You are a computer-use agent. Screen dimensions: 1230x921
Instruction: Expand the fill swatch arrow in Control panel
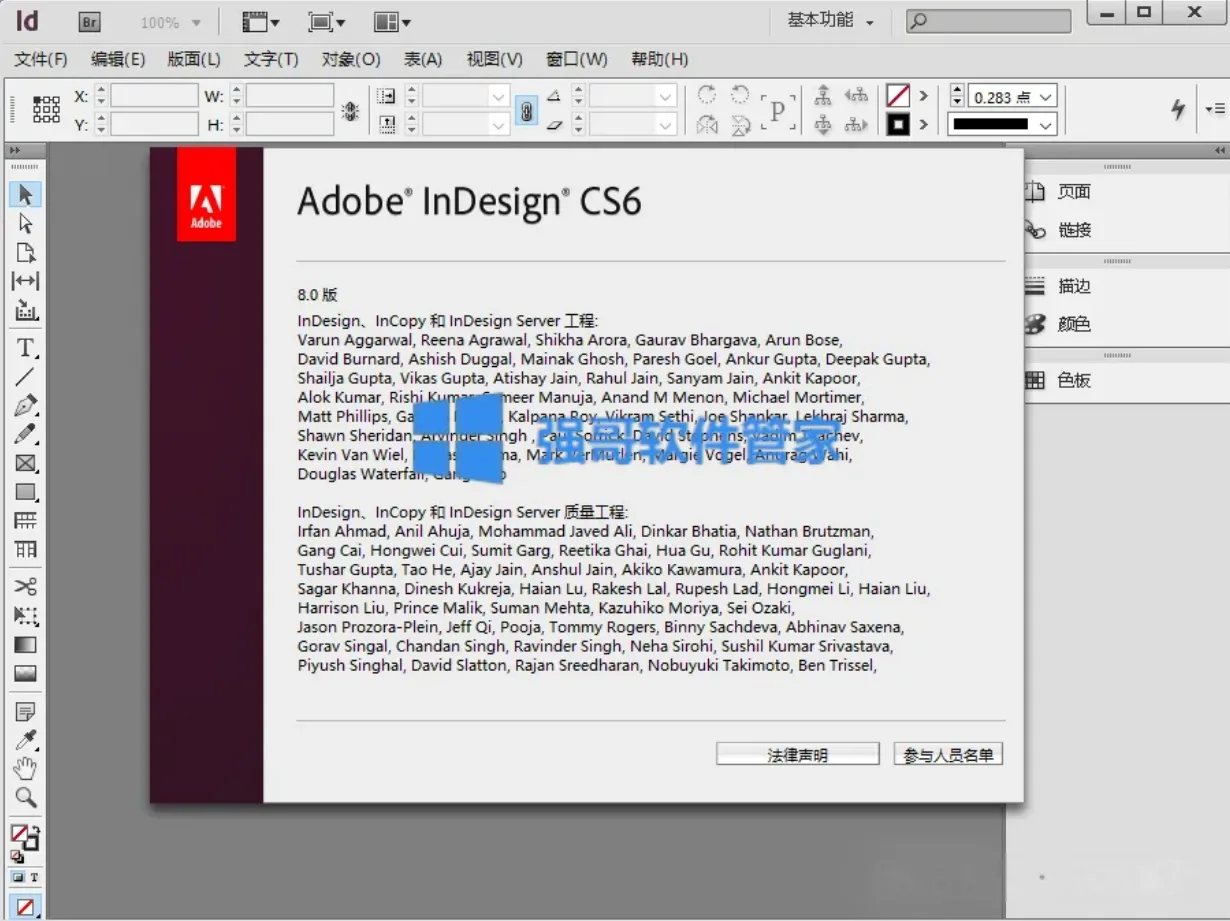(x=923, y=96)
